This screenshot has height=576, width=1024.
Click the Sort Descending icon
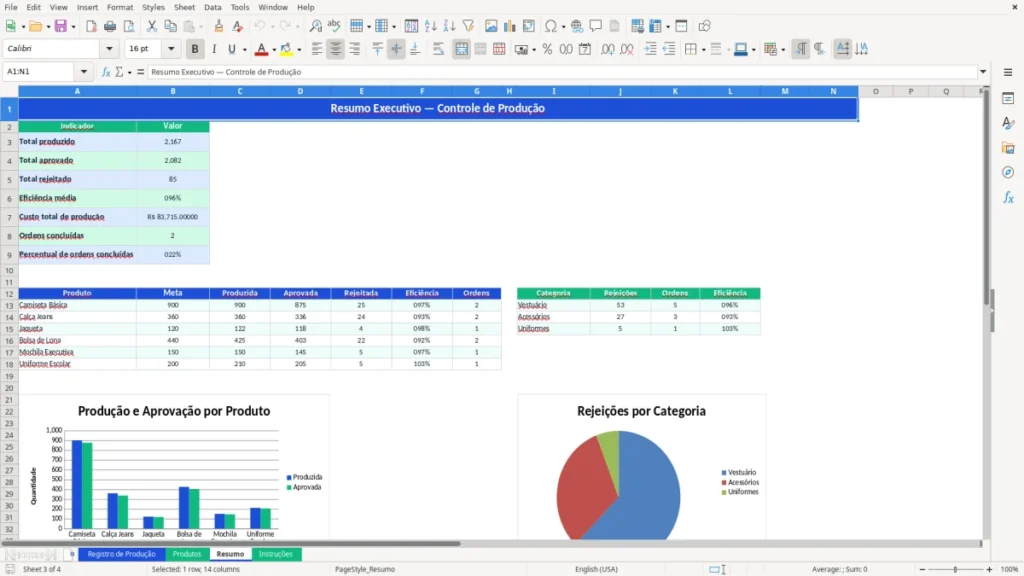click(x=449, y=26)
